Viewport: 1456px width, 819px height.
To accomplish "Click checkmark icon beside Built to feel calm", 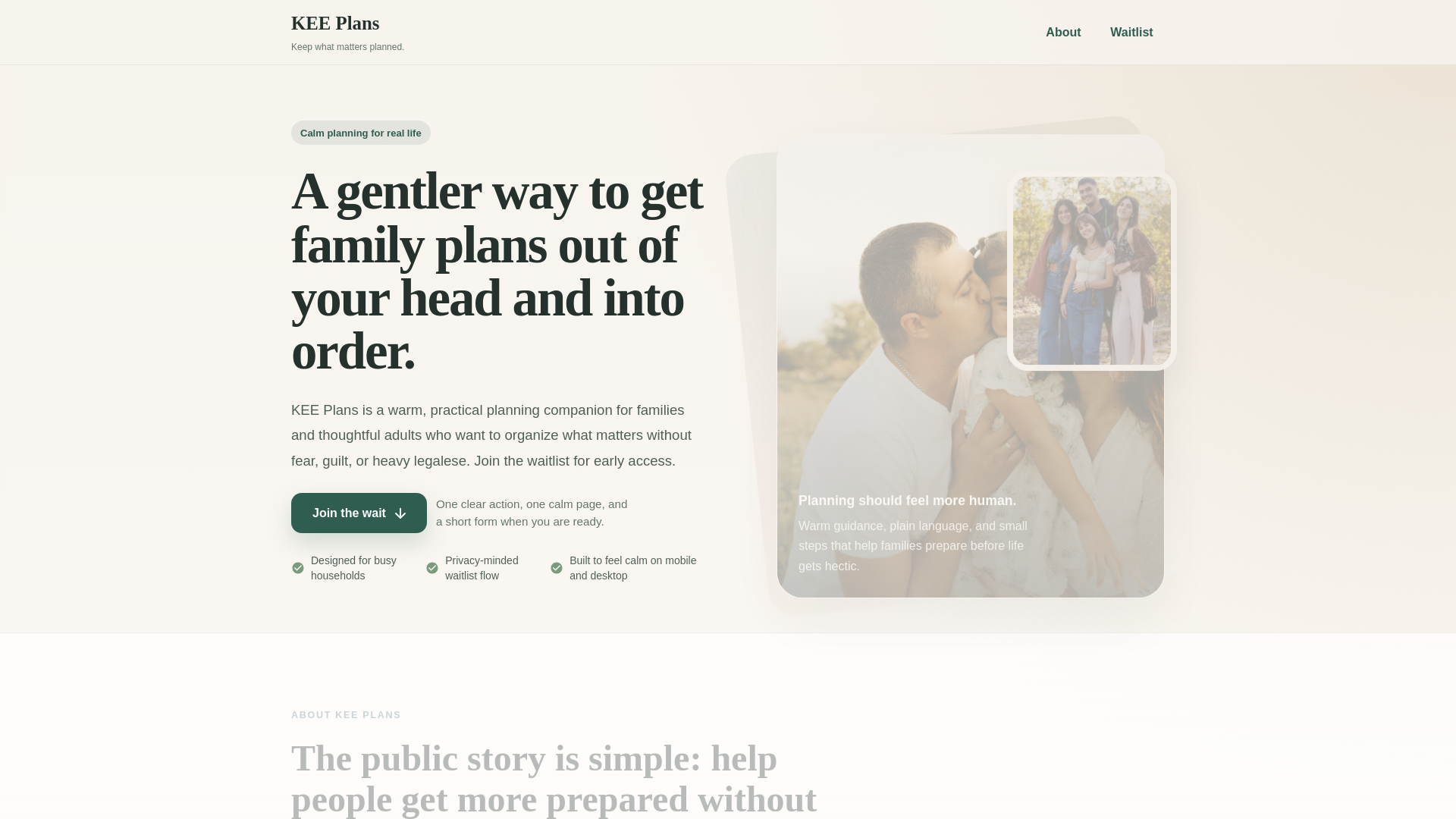I will (x=557, y=568).
